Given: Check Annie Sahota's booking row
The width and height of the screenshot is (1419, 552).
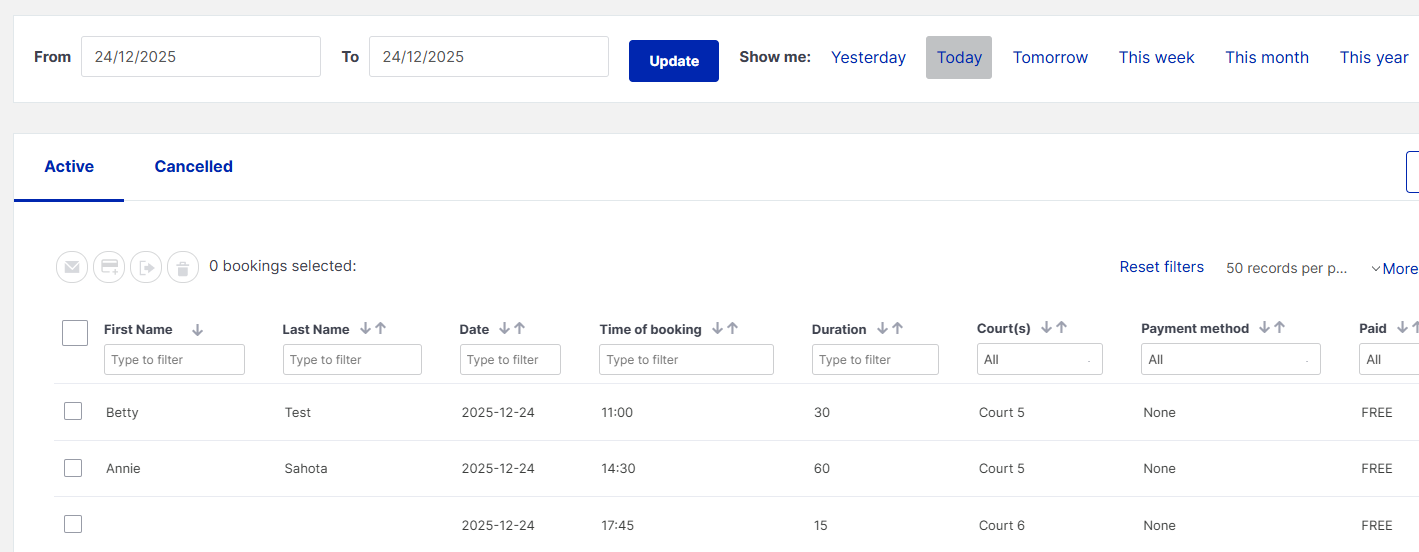Looking at the screenshot, I should click(x=73, y=467).
